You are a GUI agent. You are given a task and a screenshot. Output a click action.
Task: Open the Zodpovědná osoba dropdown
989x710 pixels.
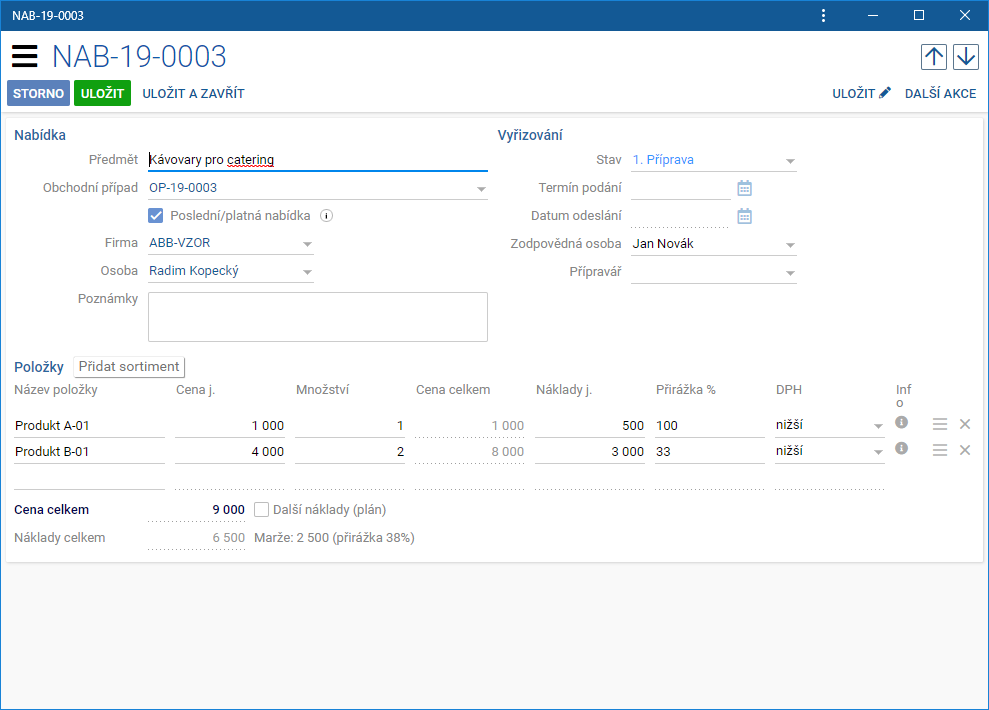point(790,245)
